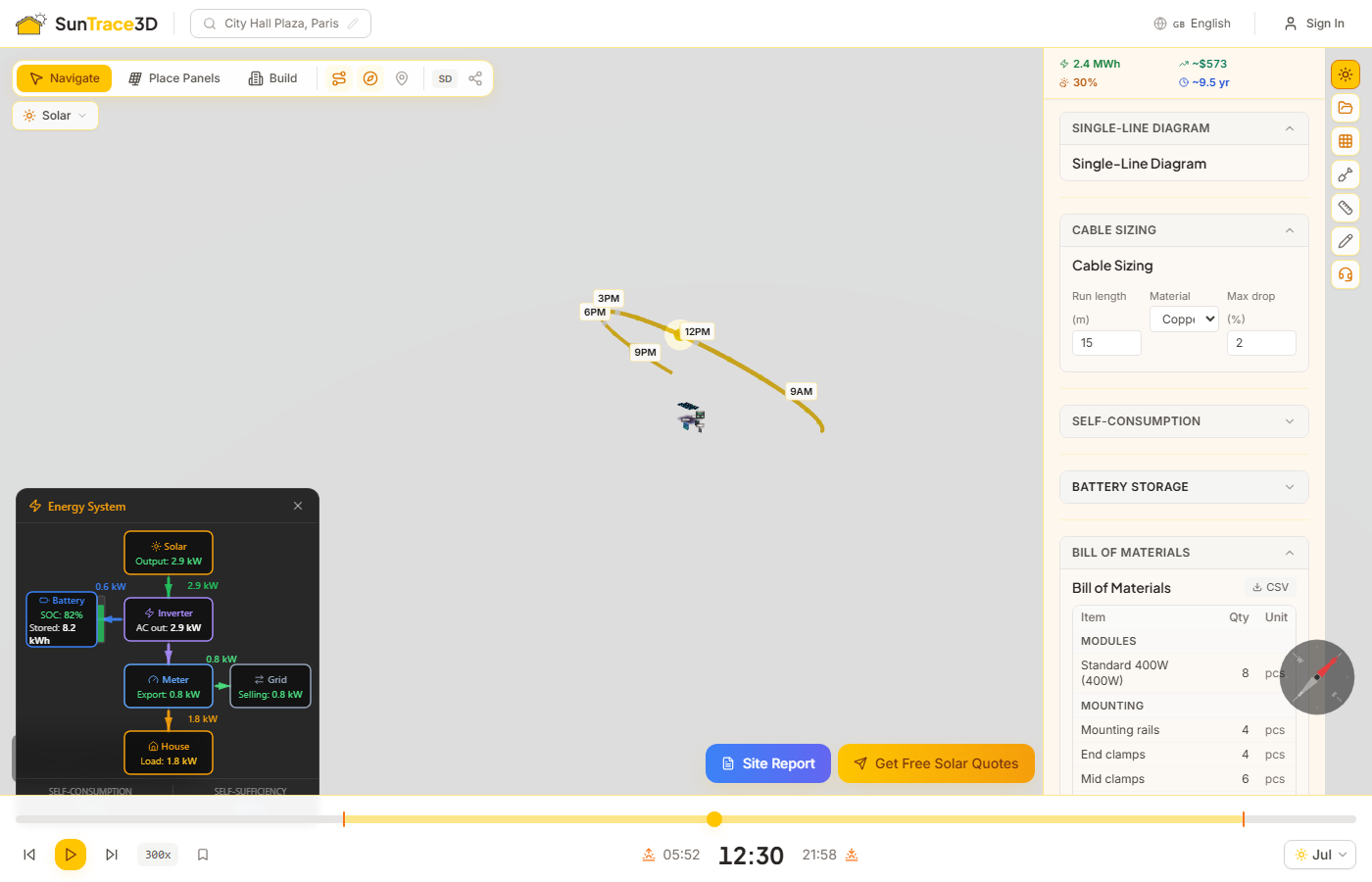Image resolution: width=1372 pixels, height=882 pixels.
Task: Select the ruler measure tool
Action: pos(1346,208)
